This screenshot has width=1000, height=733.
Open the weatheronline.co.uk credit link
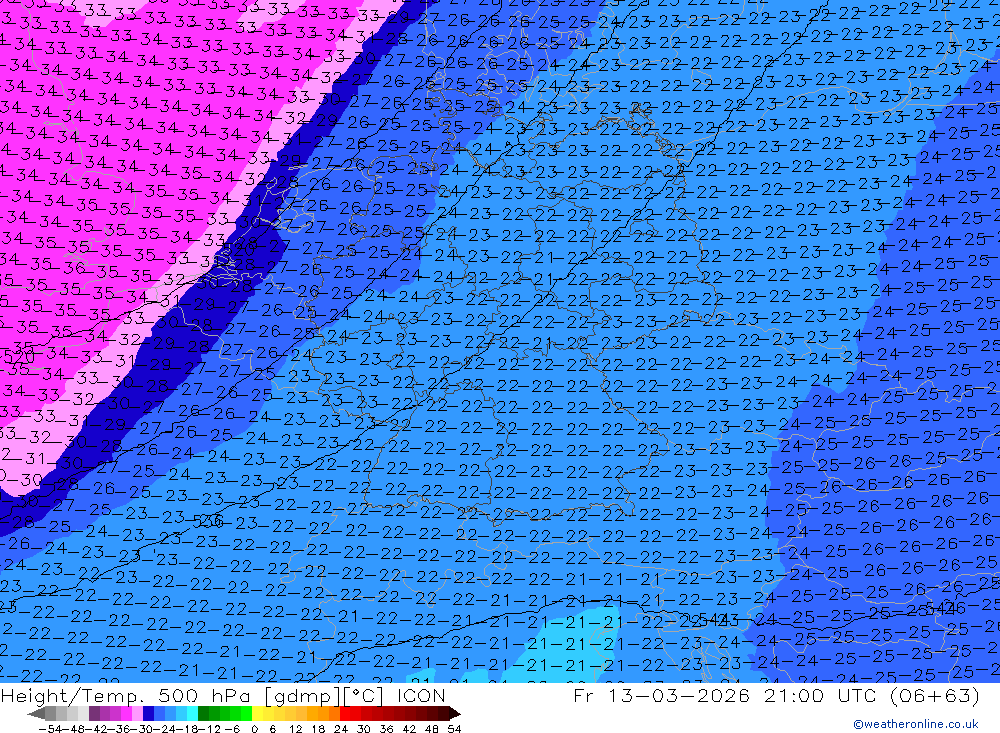pos(916,724)
